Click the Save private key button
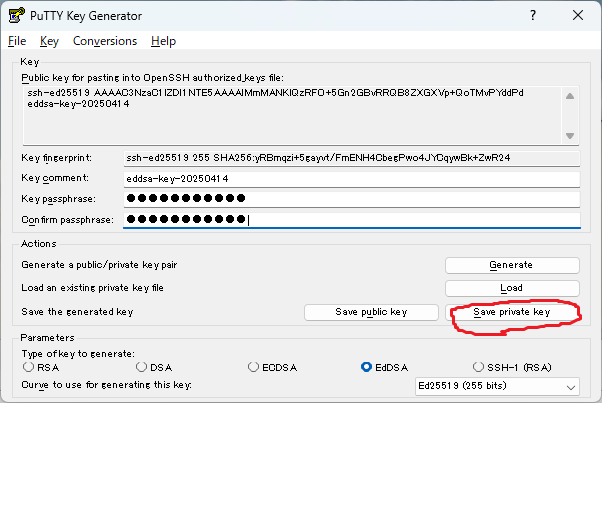Image resolution: width=602 pixels, height=528 pixels. tap(512, 312)
